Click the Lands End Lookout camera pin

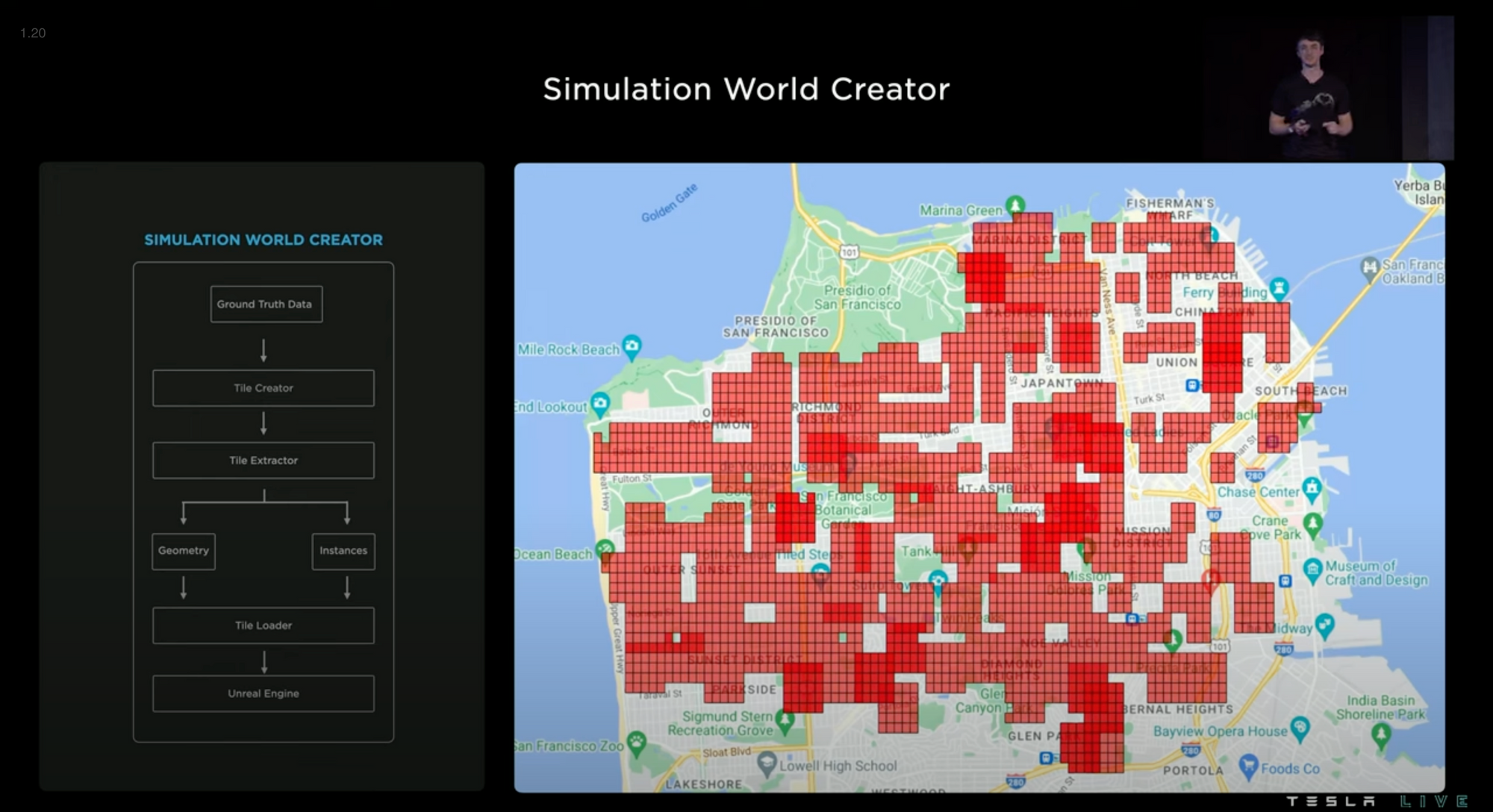[600, 404]
